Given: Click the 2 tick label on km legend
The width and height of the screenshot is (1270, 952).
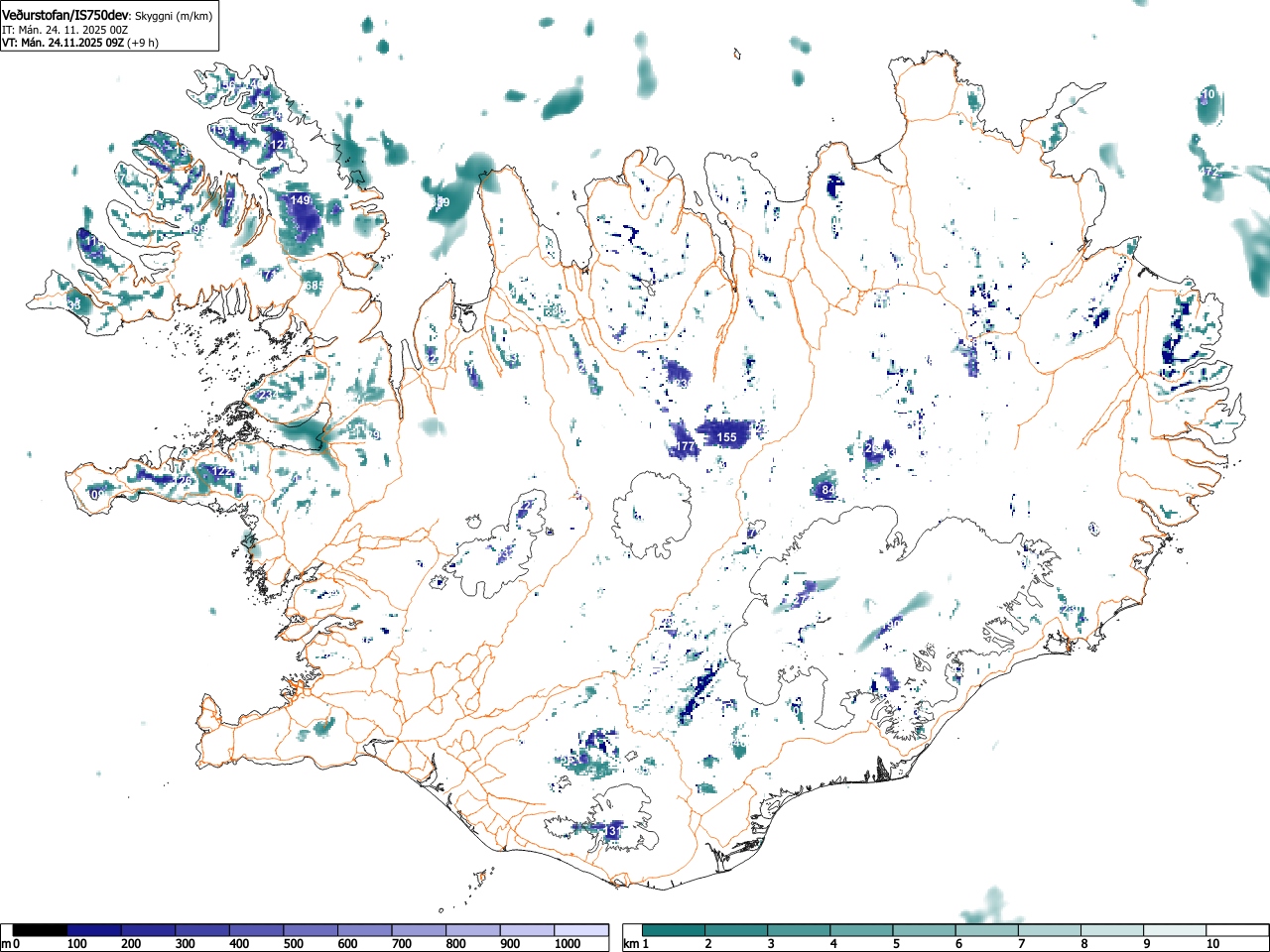Looking at the screenshot, I should (x=707, y=944).
